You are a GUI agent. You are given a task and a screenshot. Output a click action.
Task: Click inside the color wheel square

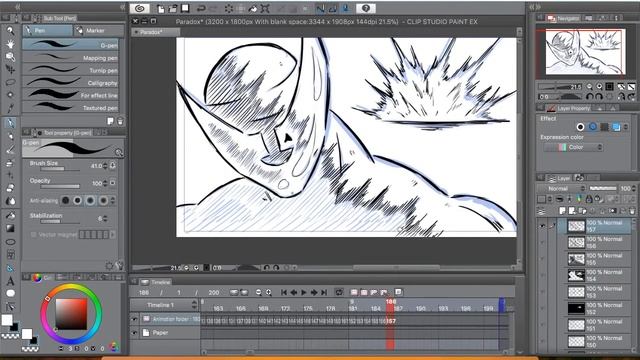coord(71,314)
